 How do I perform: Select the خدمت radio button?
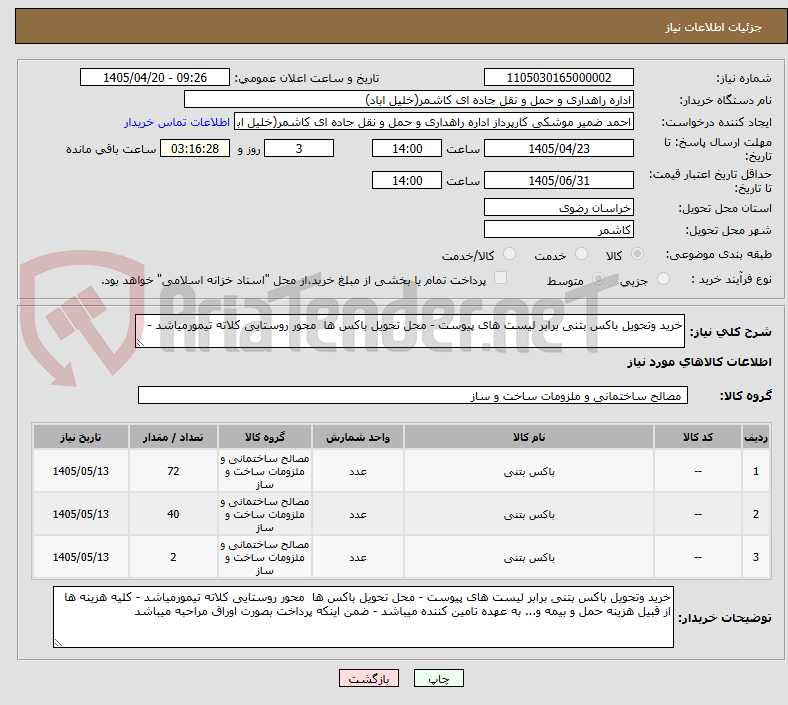tap(581, 254)
